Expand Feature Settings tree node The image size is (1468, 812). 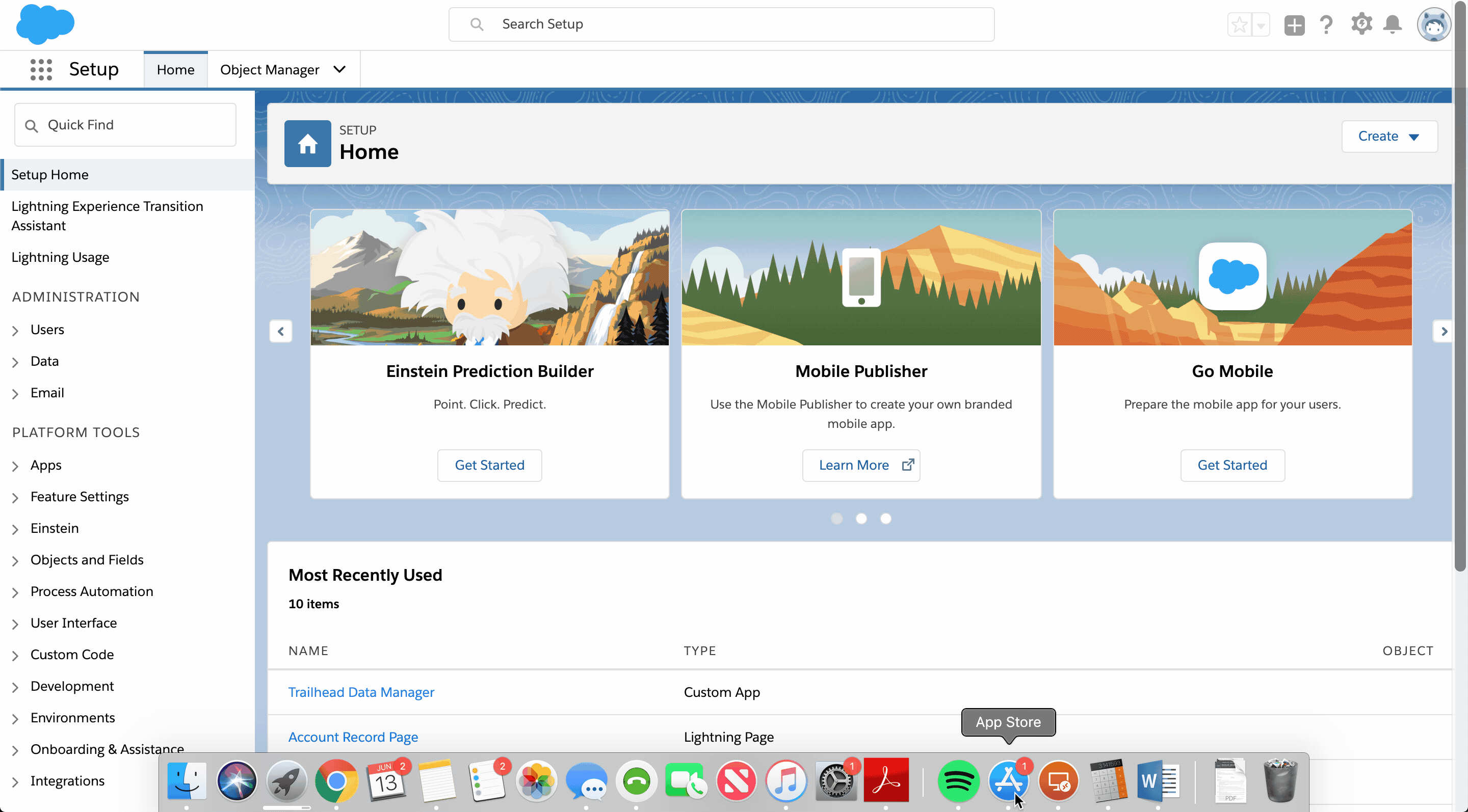pos(15,498)
